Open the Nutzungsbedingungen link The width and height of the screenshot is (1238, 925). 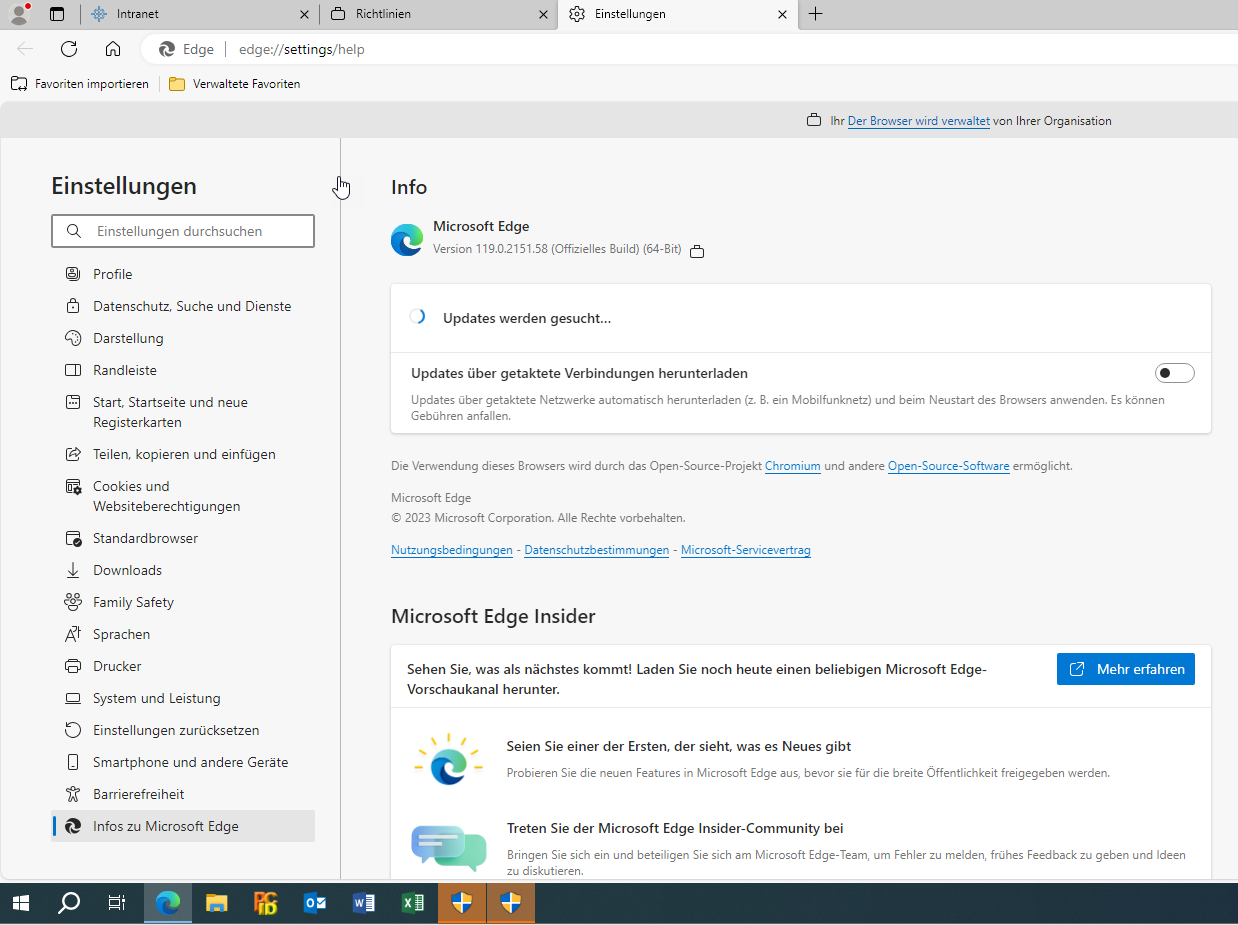[x=452, y=550]
